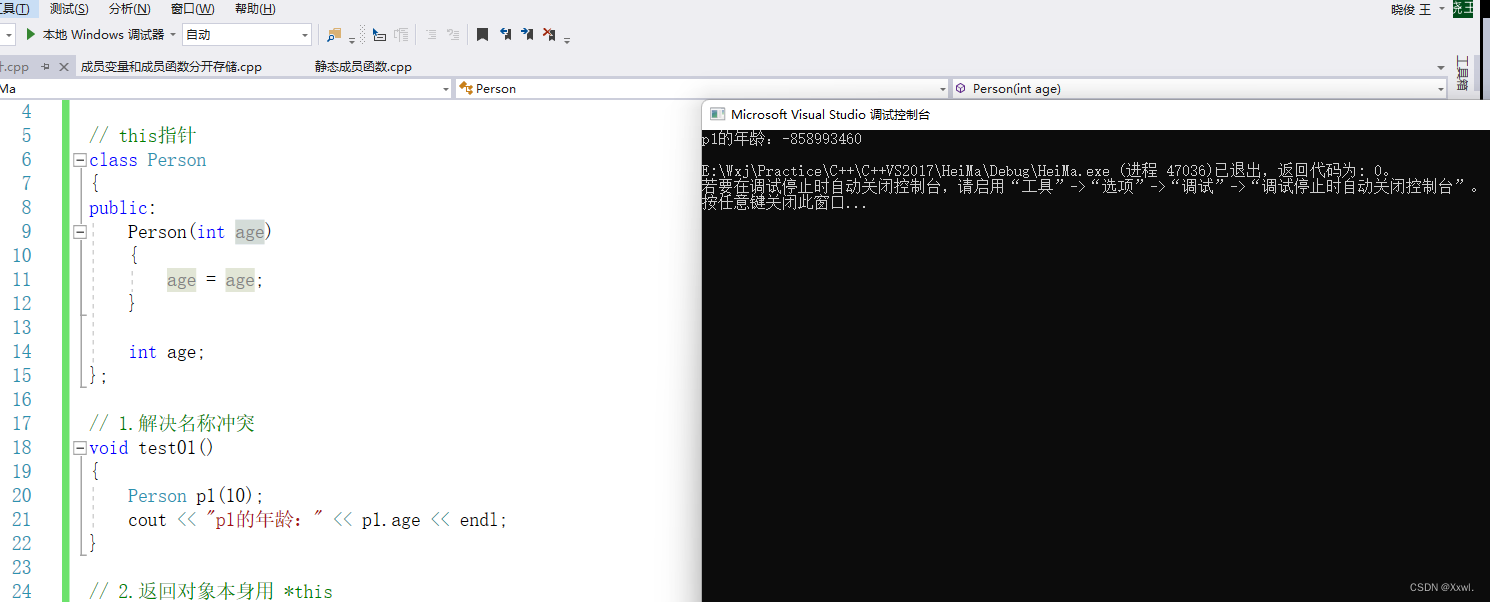Open the project scope dropdown ending in Ma
The width and height of the screenshot is (1490, 602).
click(226, 89)
